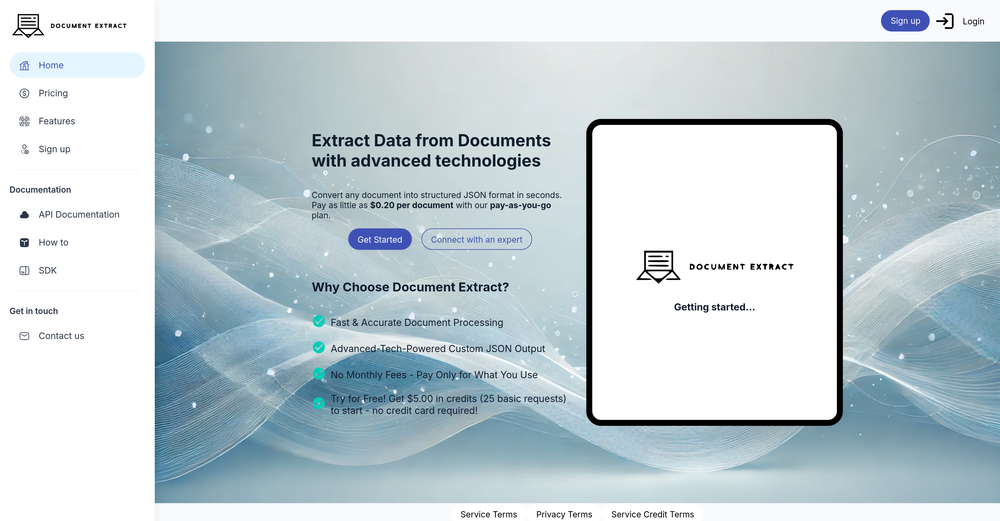This screenshot has width=1000, height=521.
Task: Open Service Terms link
Action: (x=489, y=514)
